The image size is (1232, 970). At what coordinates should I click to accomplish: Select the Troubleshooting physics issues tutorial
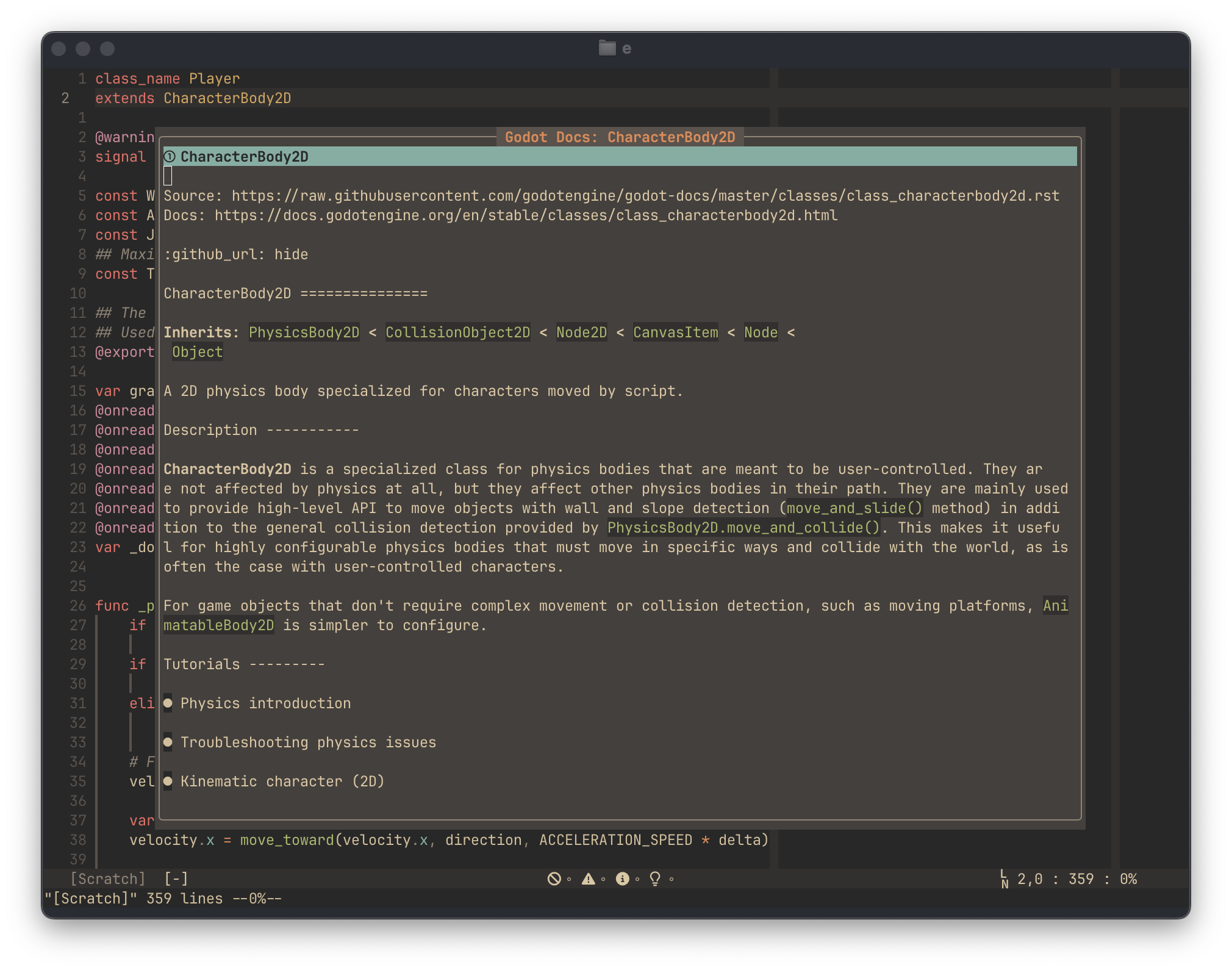(308, 742)
